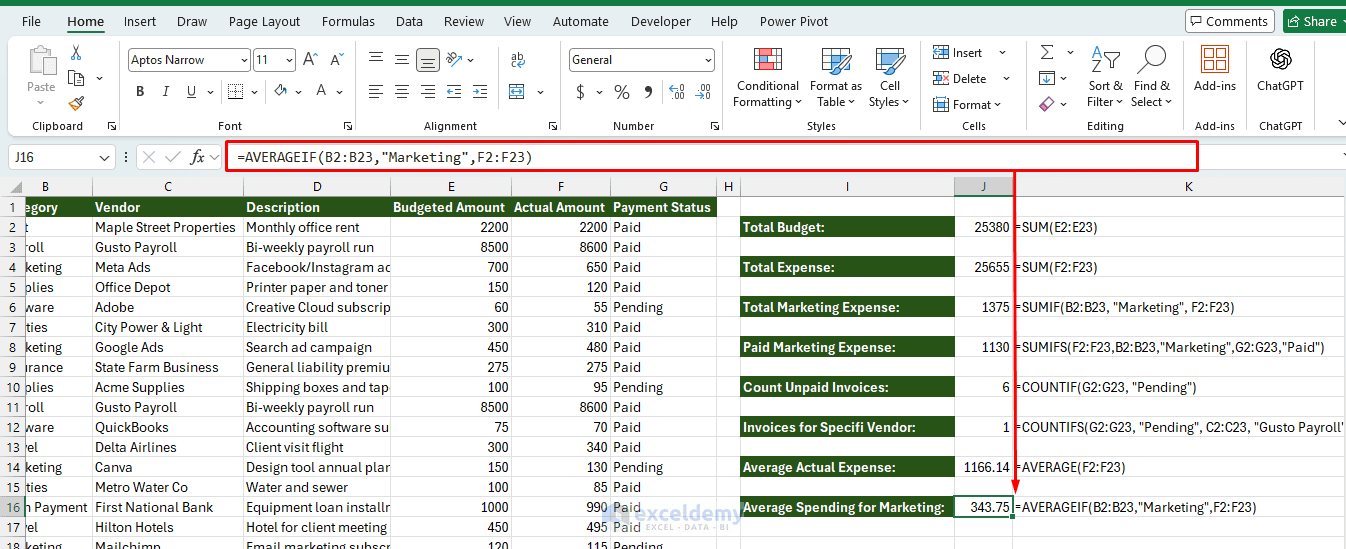Toggle Center alignment

pyautogui.click(x=402, y=92)
